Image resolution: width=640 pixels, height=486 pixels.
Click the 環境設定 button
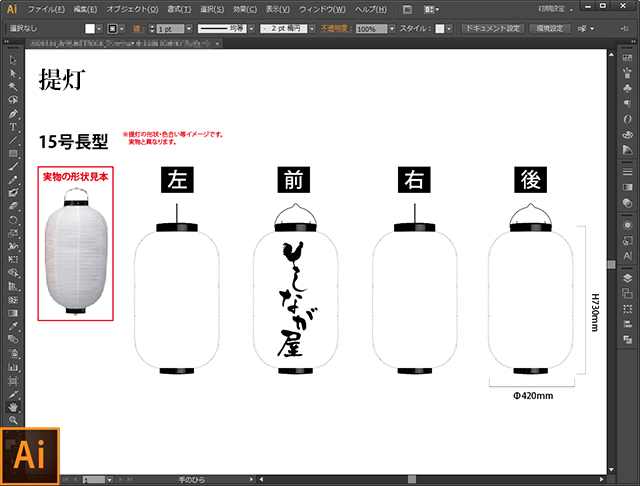(x=550, y=29)
